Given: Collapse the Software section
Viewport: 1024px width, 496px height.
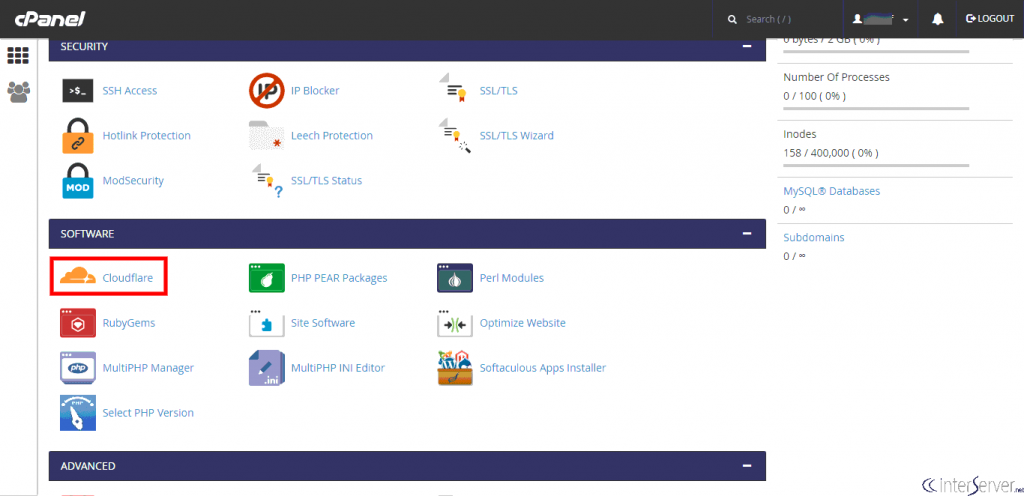Looking at the screenshot, I should coord(746,234).
